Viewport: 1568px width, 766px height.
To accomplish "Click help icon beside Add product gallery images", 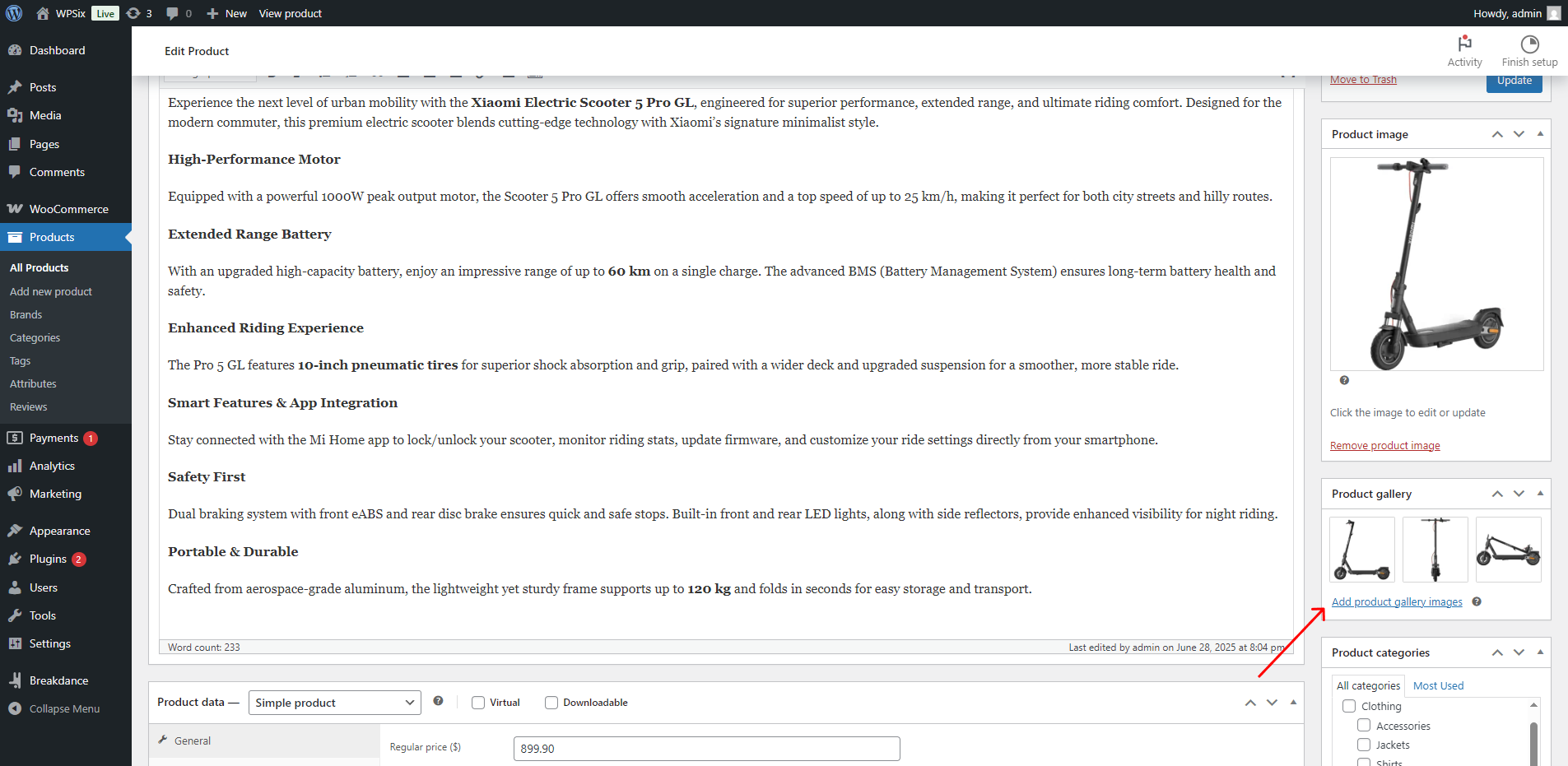I will [x=1477, y=601].
